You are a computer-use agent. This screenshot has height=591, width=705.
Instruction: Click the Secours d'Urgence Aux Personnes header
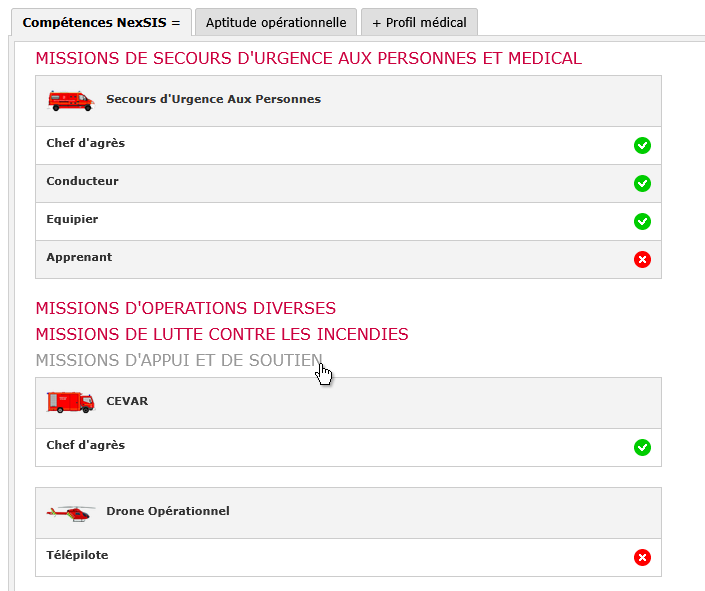(x=214, y=99)
